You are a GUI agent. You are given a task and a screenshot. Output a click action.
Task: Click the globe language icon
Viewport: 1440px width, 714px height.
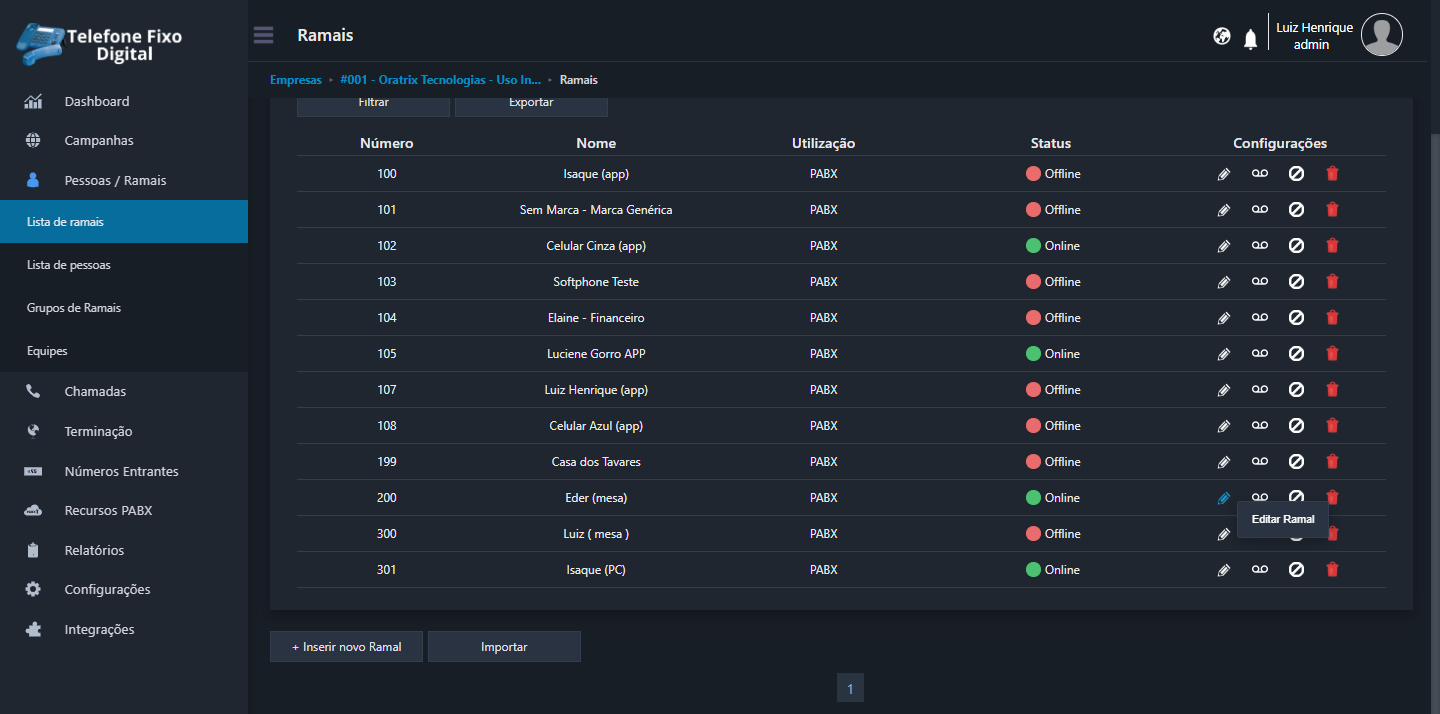1221,36
